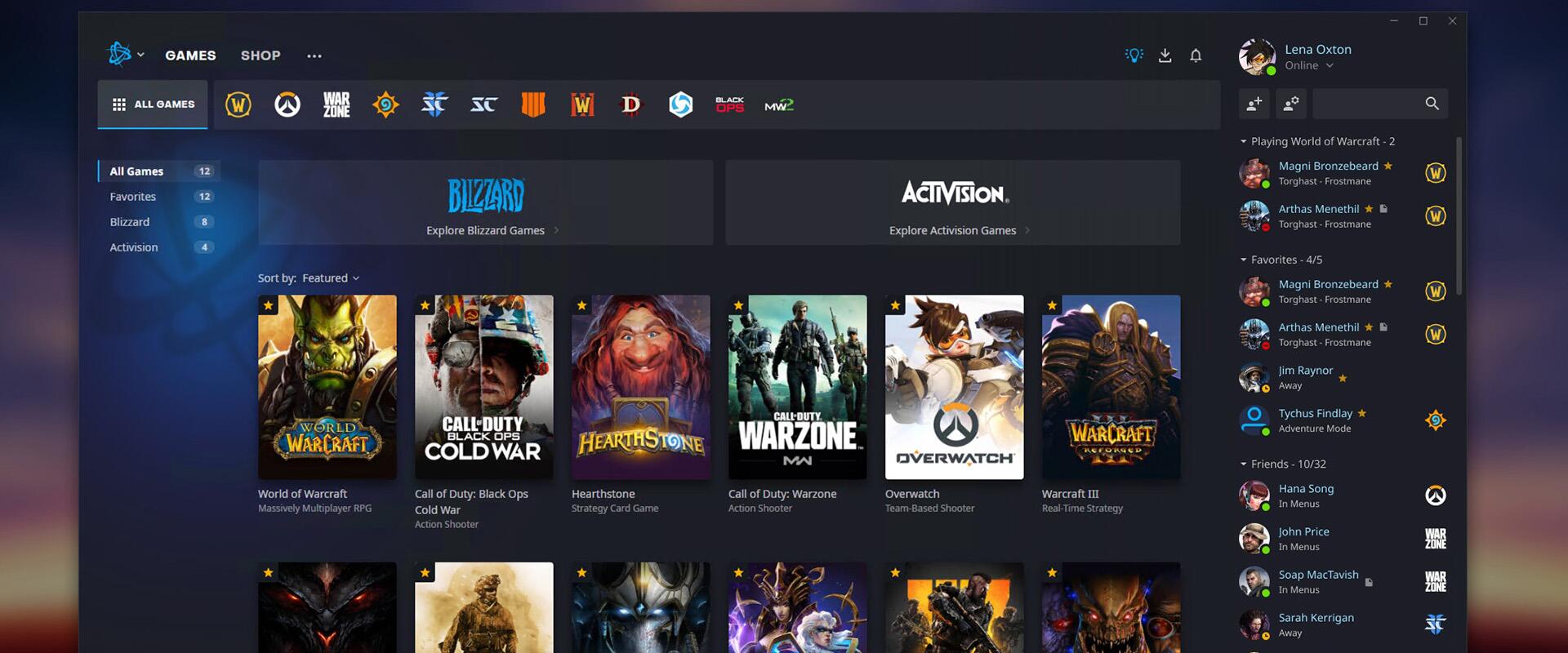This screenshot has width=1568, height=653.
Task: Select the Activision filter in sidebar
Action: 159,247
